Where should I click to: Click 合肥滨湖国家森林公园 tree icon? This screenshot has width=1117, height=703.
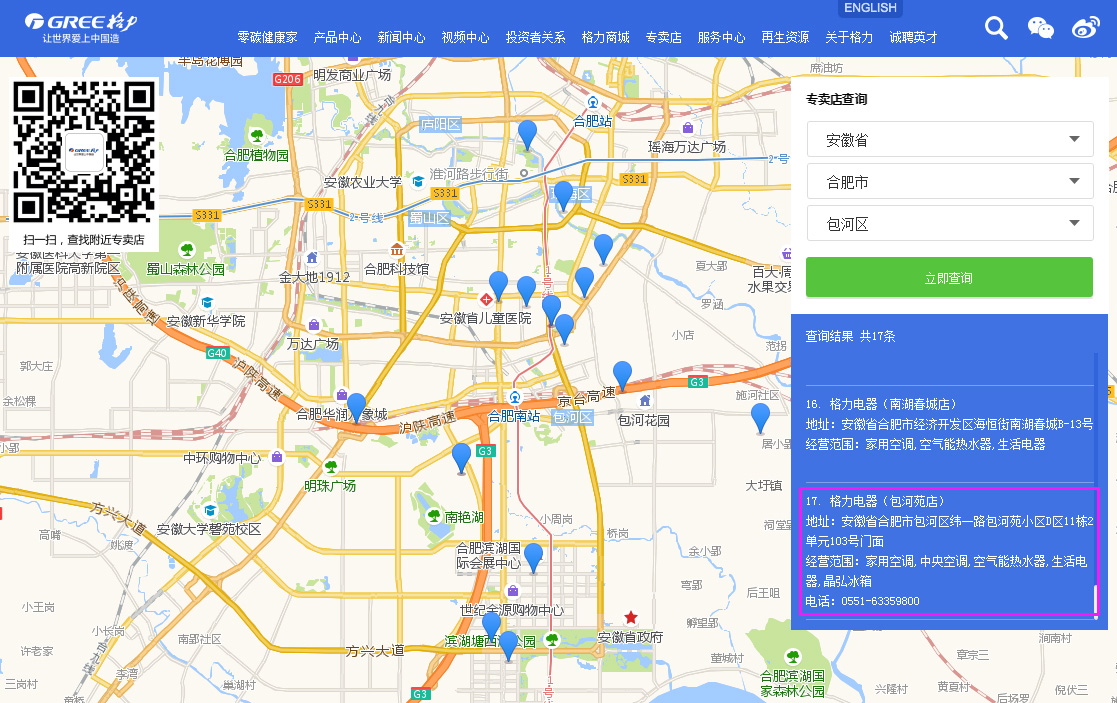point(792,656)
